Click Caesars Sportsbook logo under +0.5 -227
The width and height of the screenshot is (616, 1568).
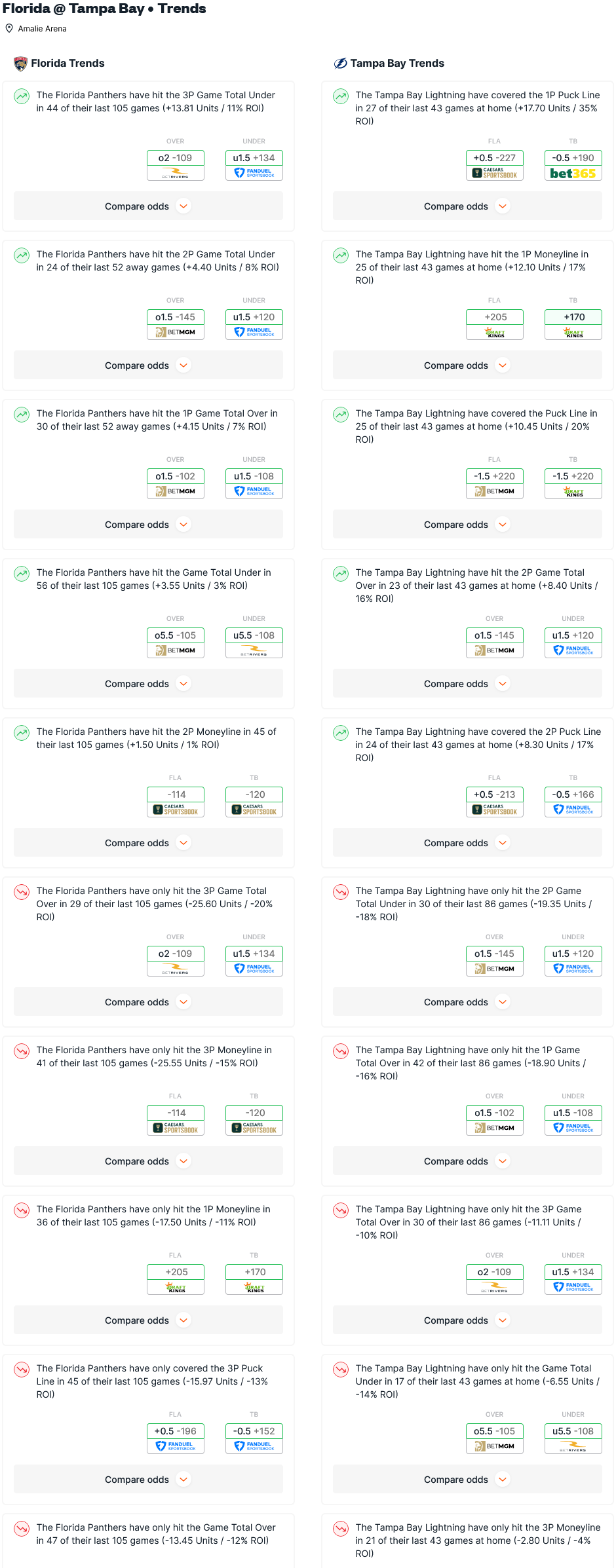pos(495,174)
